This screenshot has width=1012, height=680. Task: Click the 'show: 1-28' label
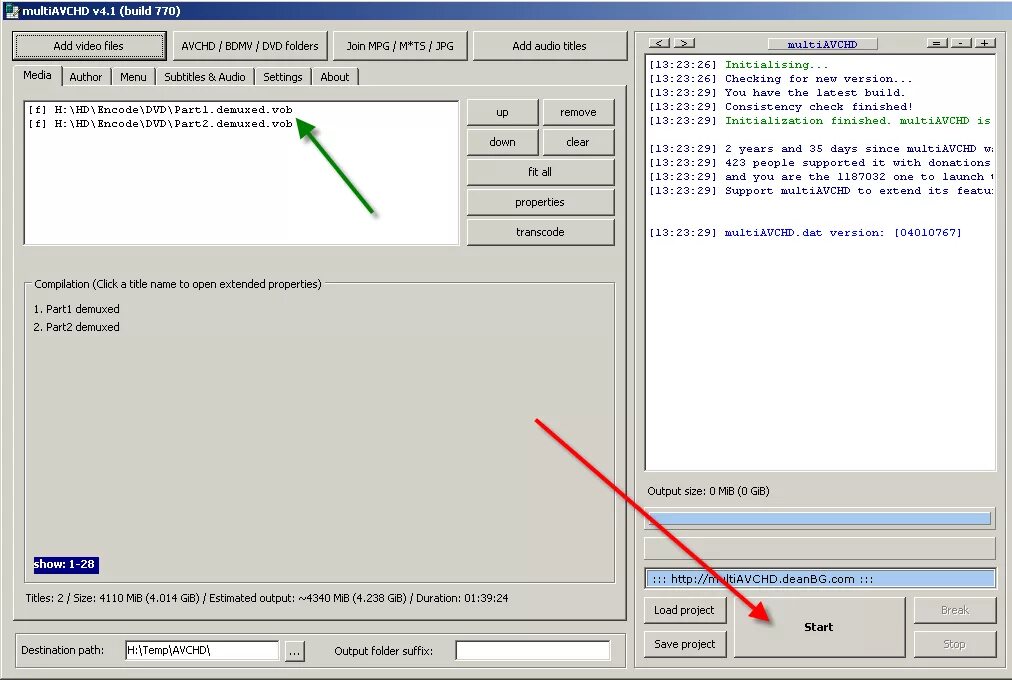[65, 565]
